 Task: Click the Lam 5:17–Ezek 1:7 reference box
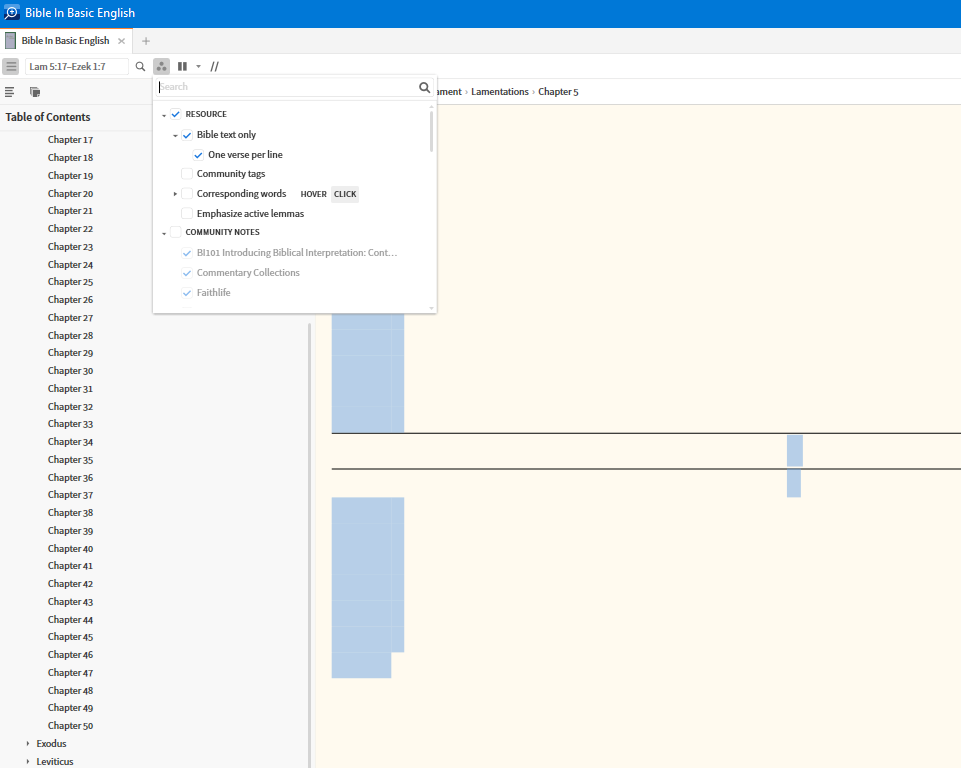pyautogui.click(x=77, y=66)
